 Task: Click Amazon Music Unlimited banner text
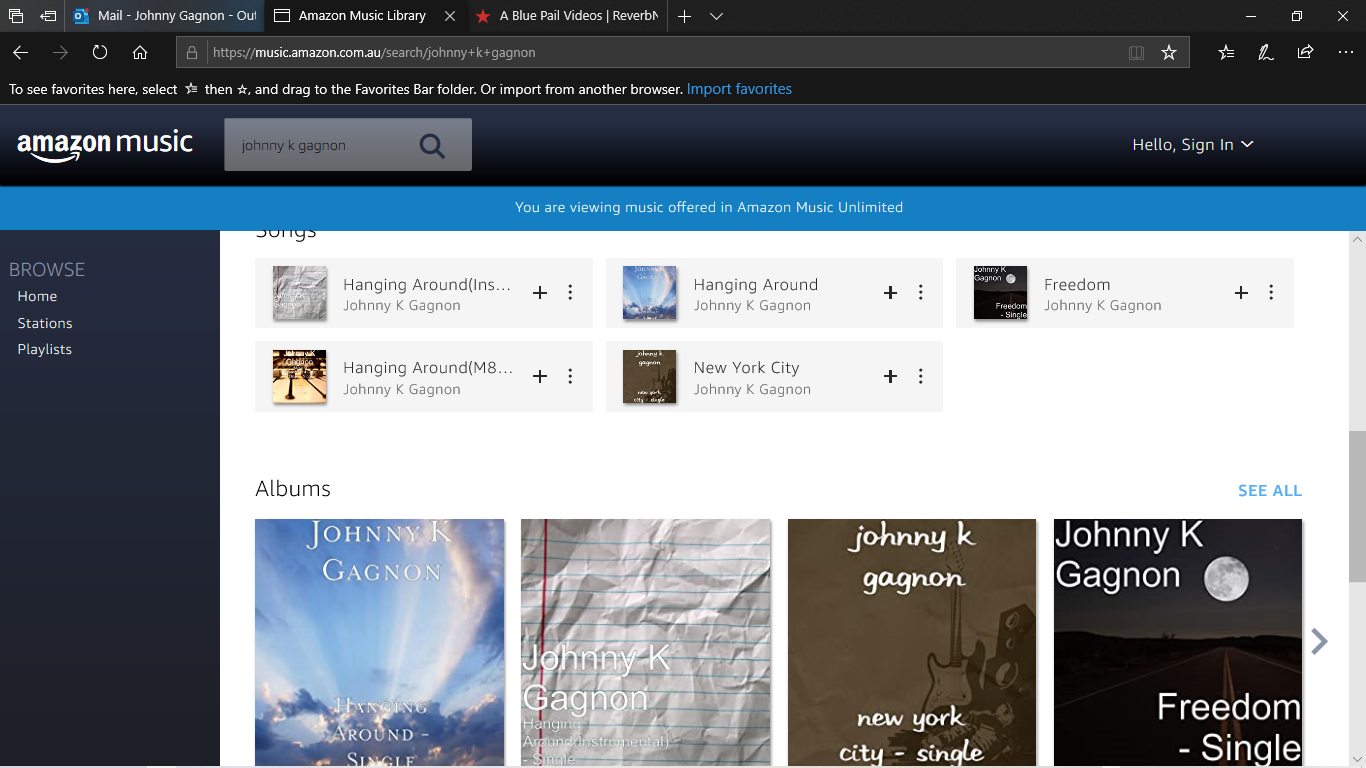[709, 208]
